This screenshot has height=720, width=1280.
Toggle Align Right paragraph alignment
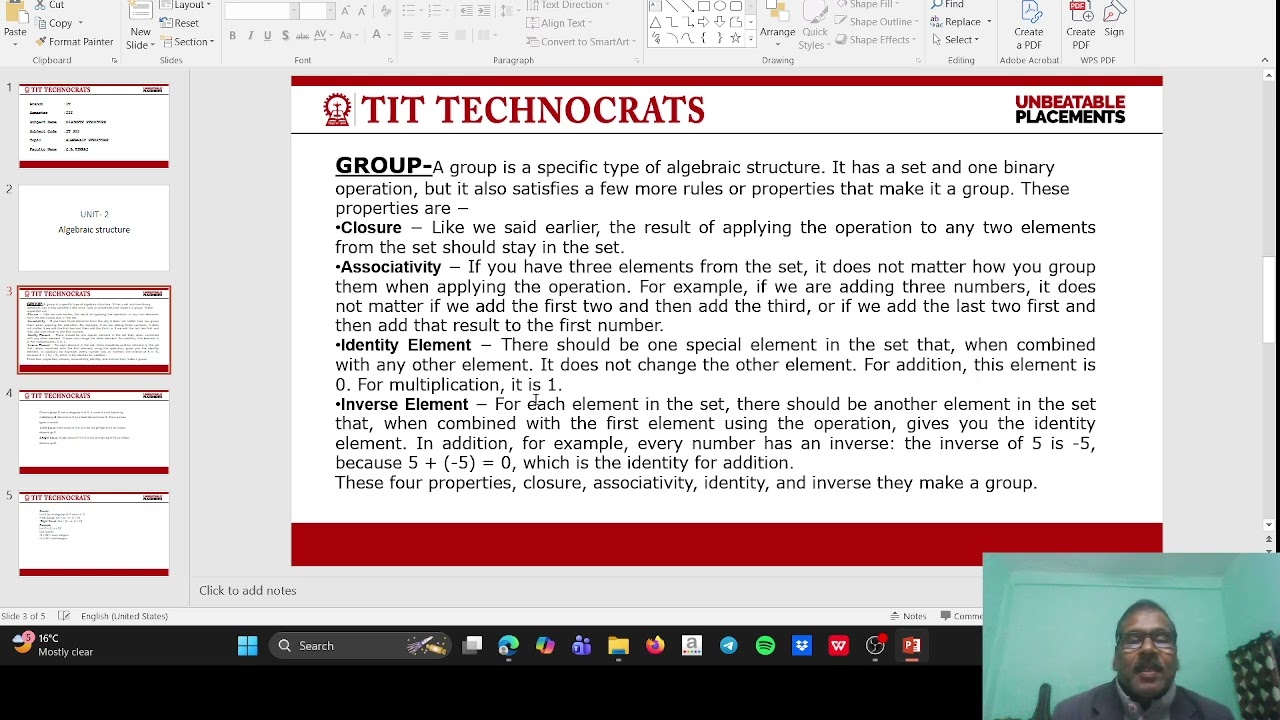(443, 35)
